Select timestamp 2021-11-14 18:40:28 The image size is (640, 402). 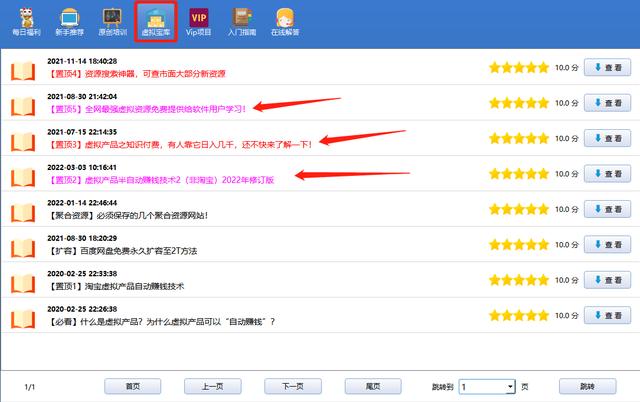tap(82, 61)
